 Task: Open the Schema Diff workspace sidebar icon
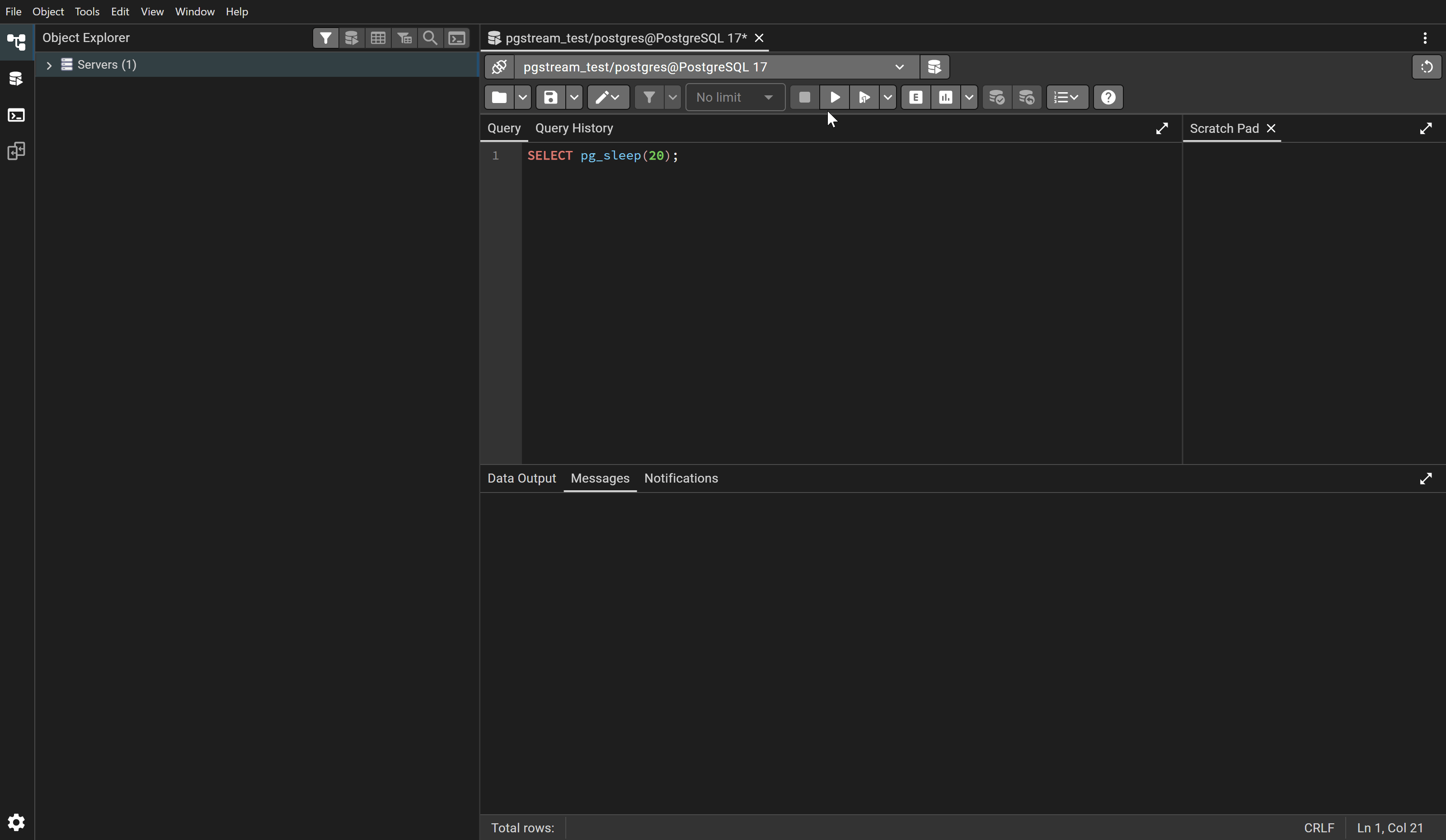(16, 151)
